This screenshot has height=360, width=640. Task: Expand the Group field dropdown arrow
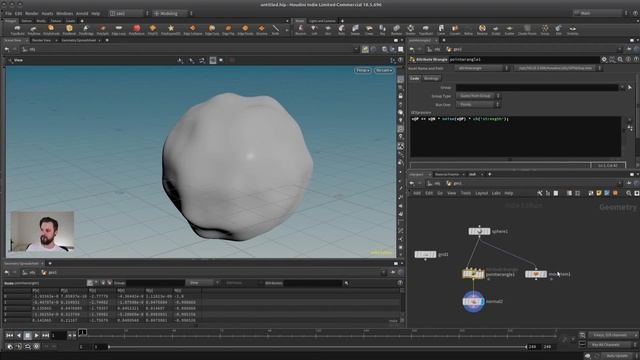622,87
